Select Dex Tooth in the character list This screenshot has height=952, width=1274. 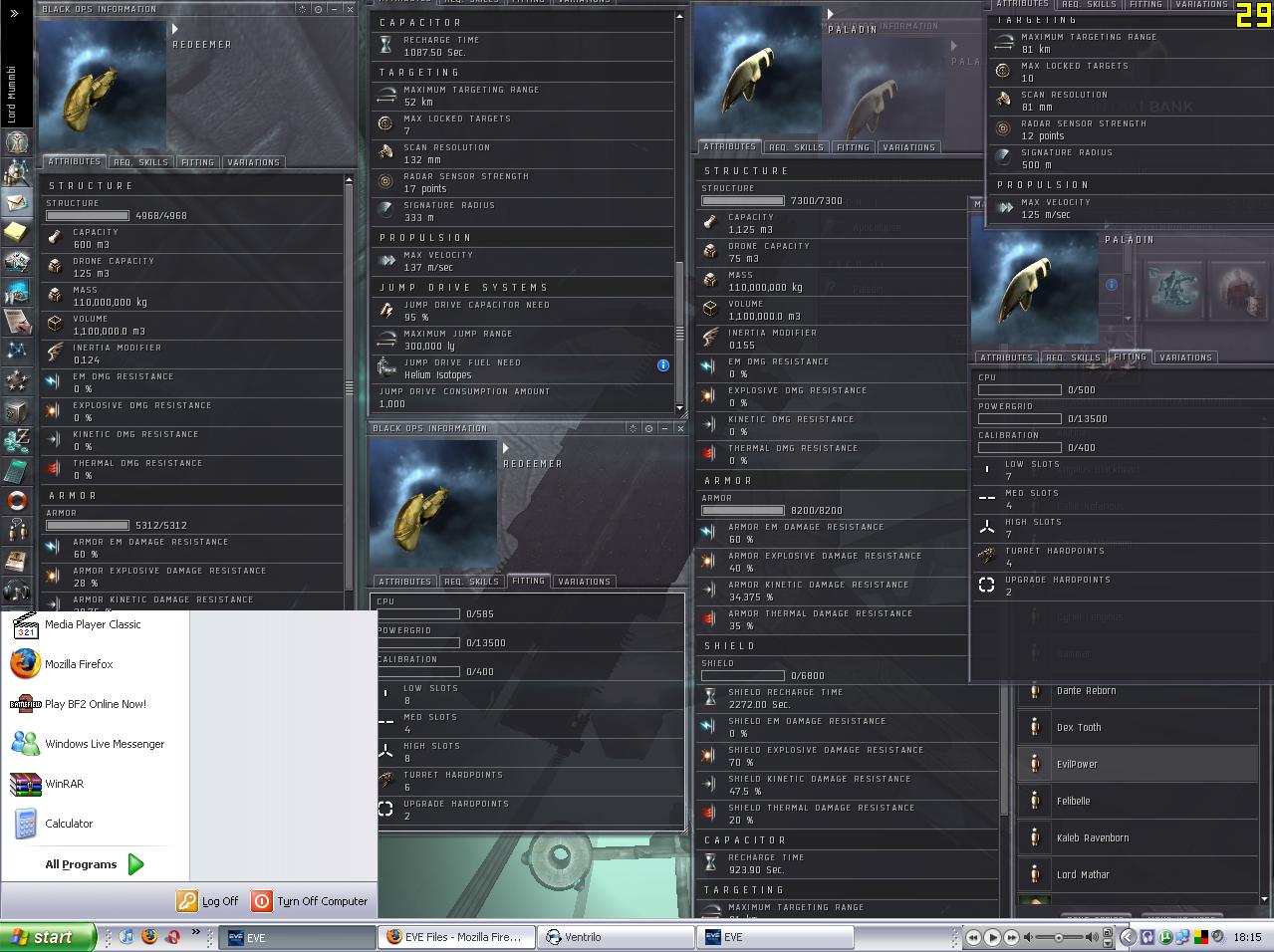click(x=1138, y=727)
